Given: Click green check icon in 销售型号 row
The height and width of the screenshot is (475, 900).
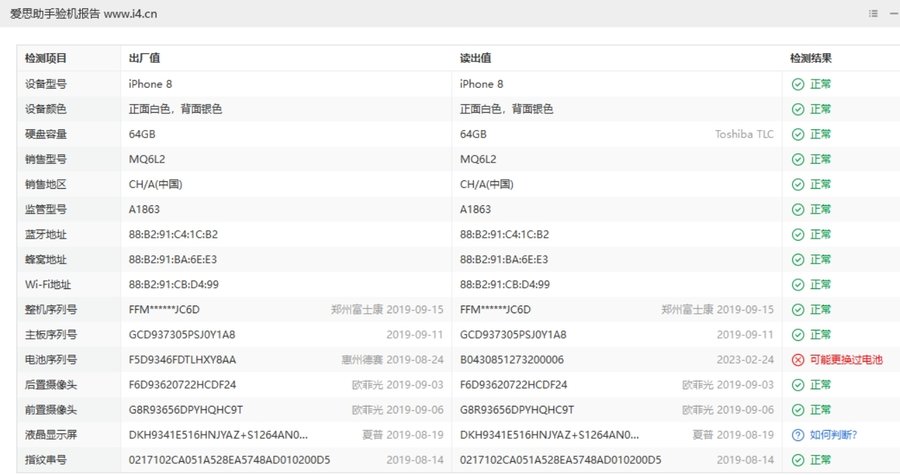Looking at the screenshot, I should click(x=798, y=159).
